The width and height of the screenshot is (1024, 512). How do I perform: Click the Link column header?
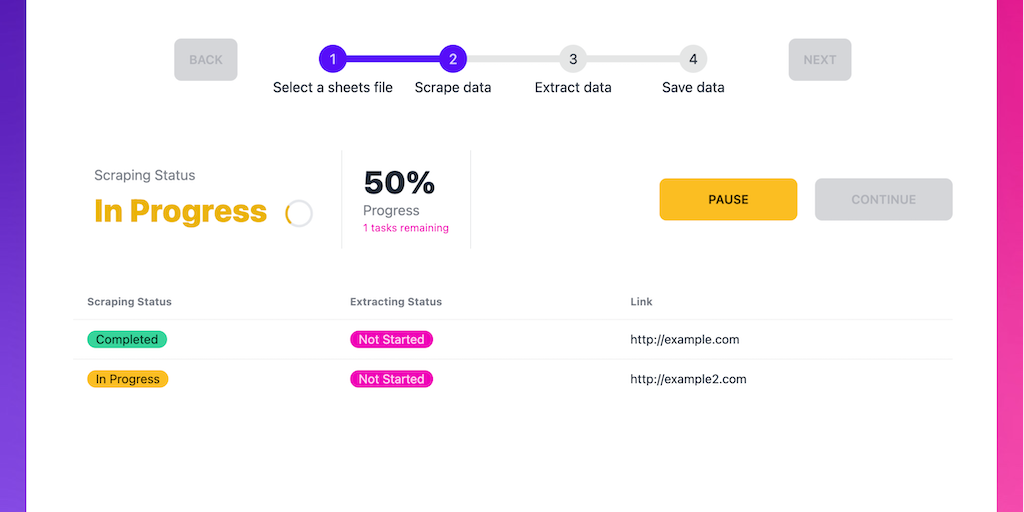[641, 302]
